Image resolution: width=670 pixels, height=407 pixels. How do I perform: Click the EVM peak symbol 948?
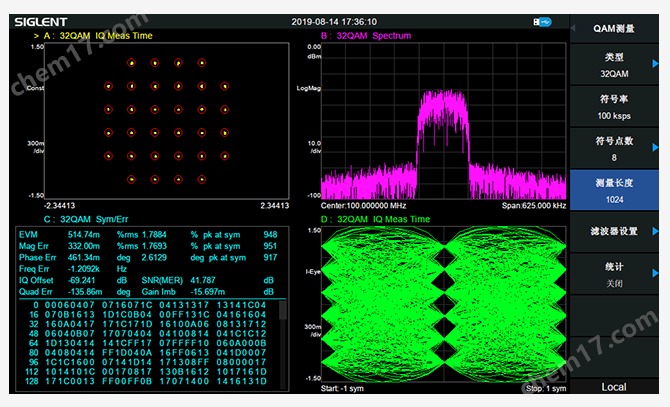pyautogui.click(x=270, y=235)
